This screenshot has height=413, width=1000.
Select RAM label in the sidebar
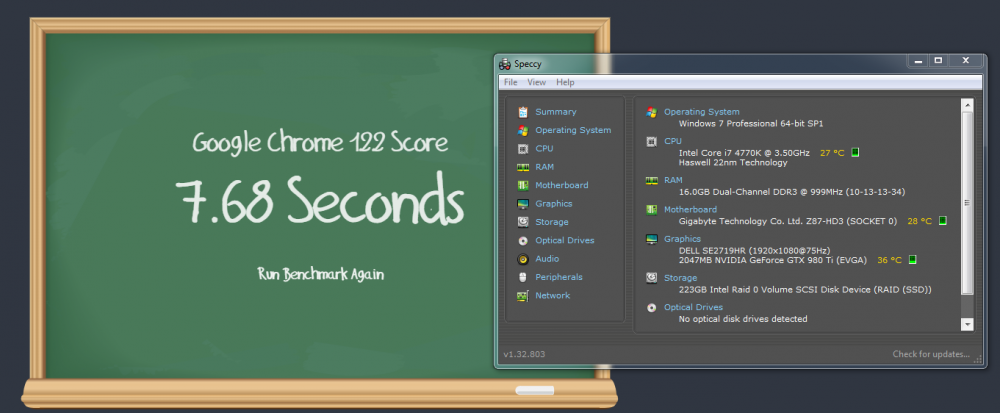tap(544, 167)
